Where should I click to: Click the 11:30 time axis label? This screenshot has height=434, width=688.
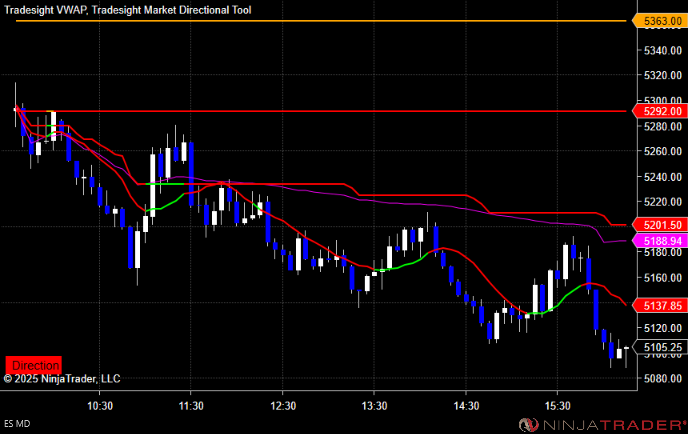click(191, 406)
